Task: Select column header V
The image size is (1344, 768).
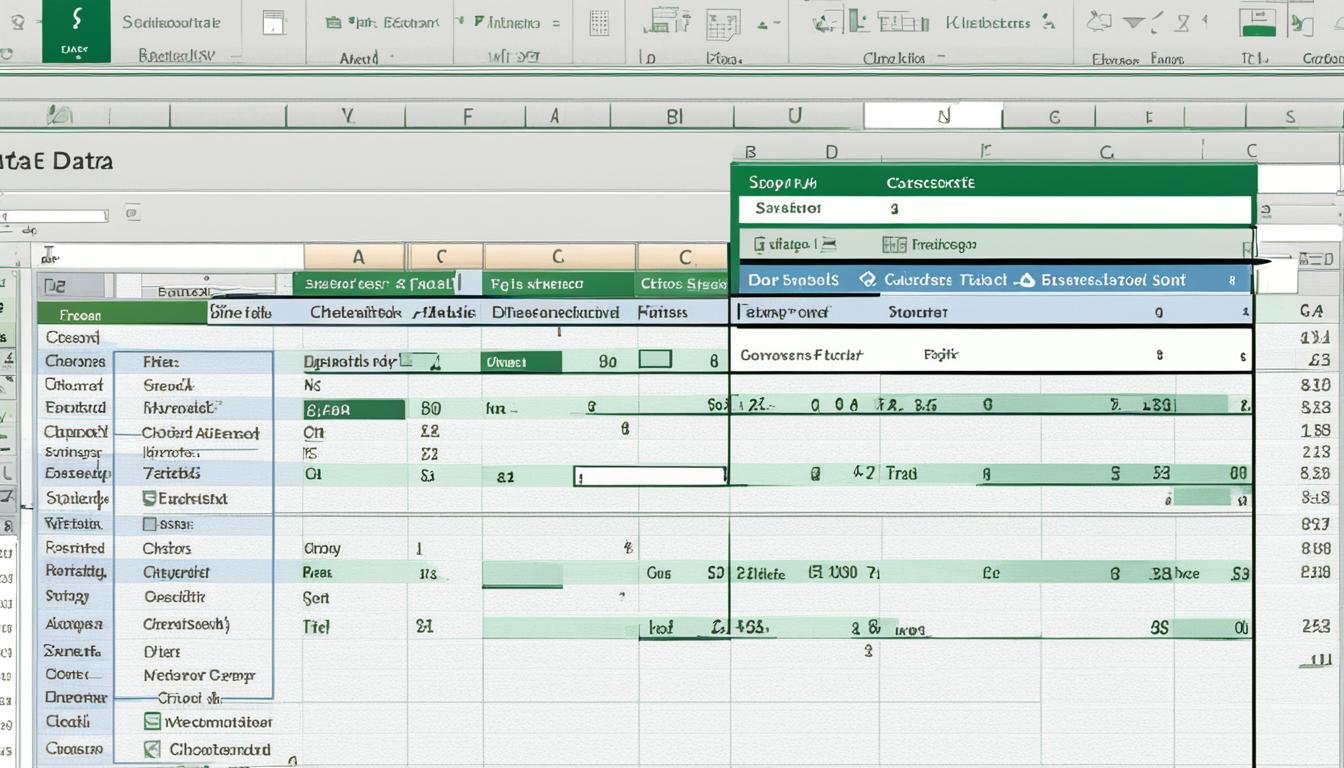Action: click(x=348, y=116)
